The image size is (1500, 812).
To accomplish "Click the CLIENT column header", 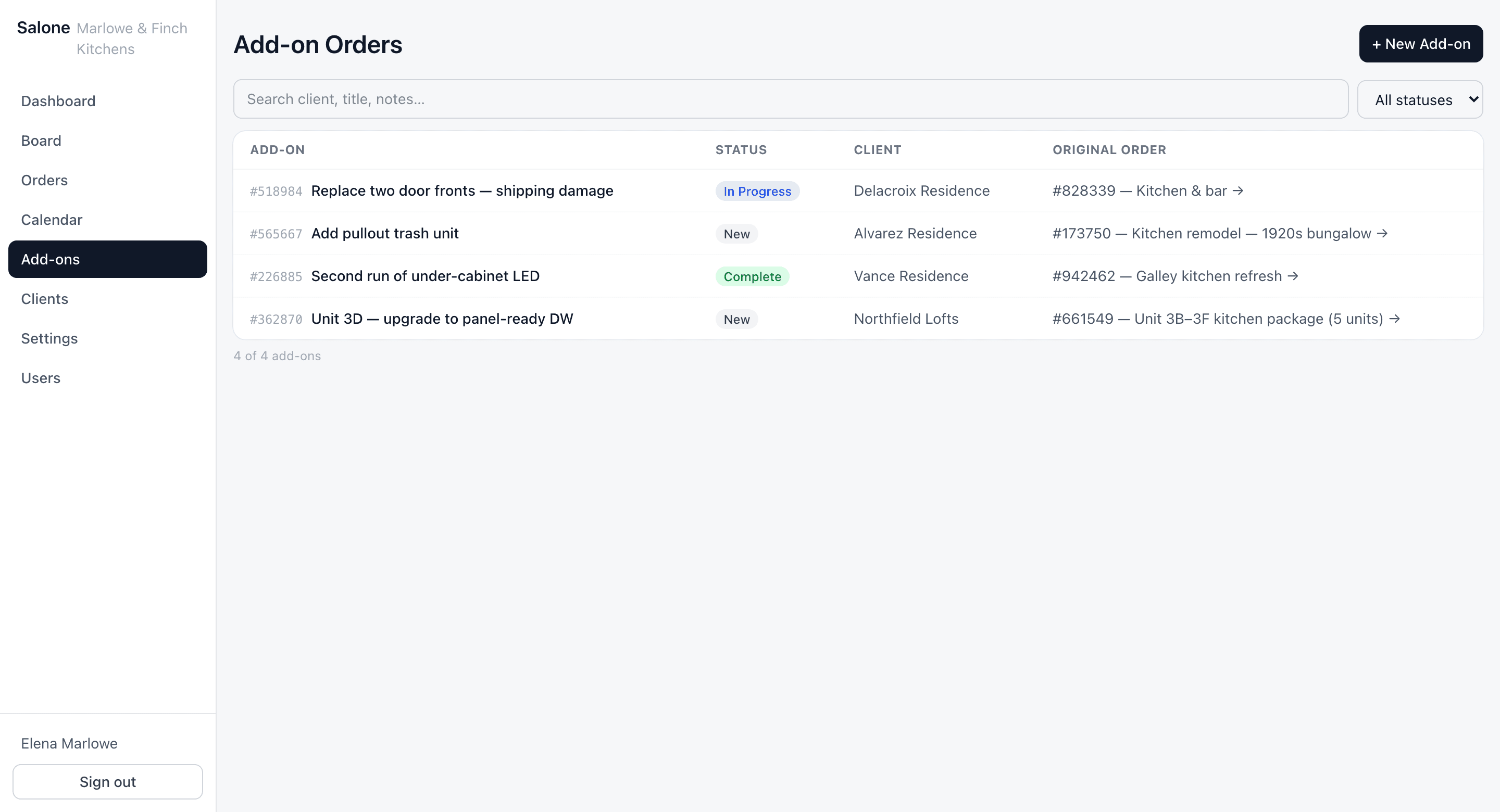I will tap(877, 149).
